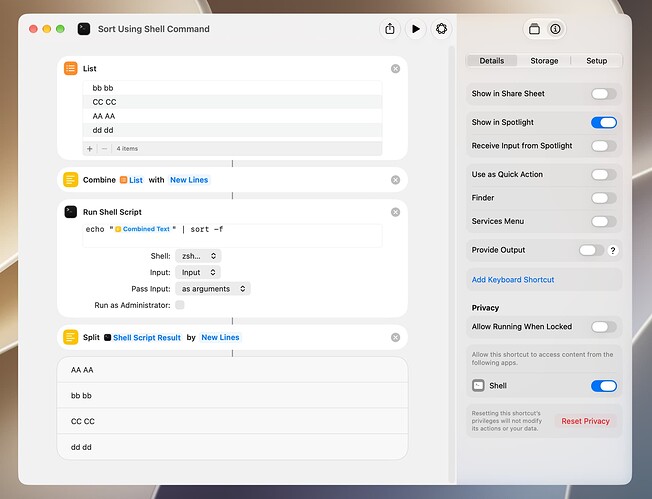Click the terminal shortcut icon beside the title
652x499 pixels.
tap(84, 29)
